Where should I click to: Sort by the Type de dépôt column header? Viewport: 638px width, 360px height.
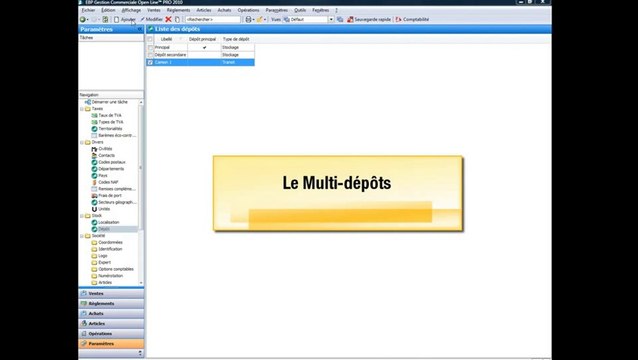237,39
